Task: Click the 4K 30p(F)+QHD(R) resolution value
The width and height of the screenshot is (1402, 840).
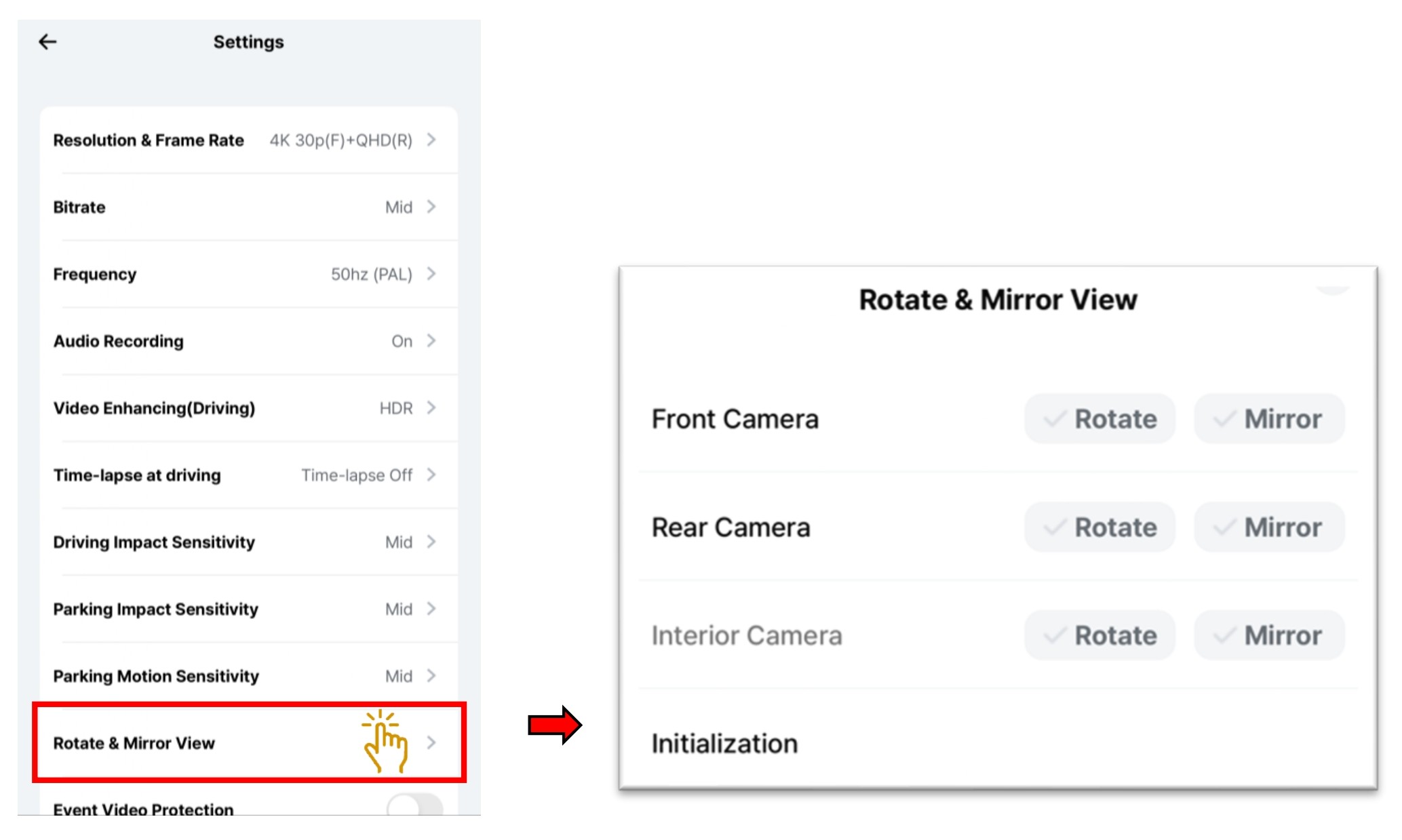Action: click(x=340, y=140)
